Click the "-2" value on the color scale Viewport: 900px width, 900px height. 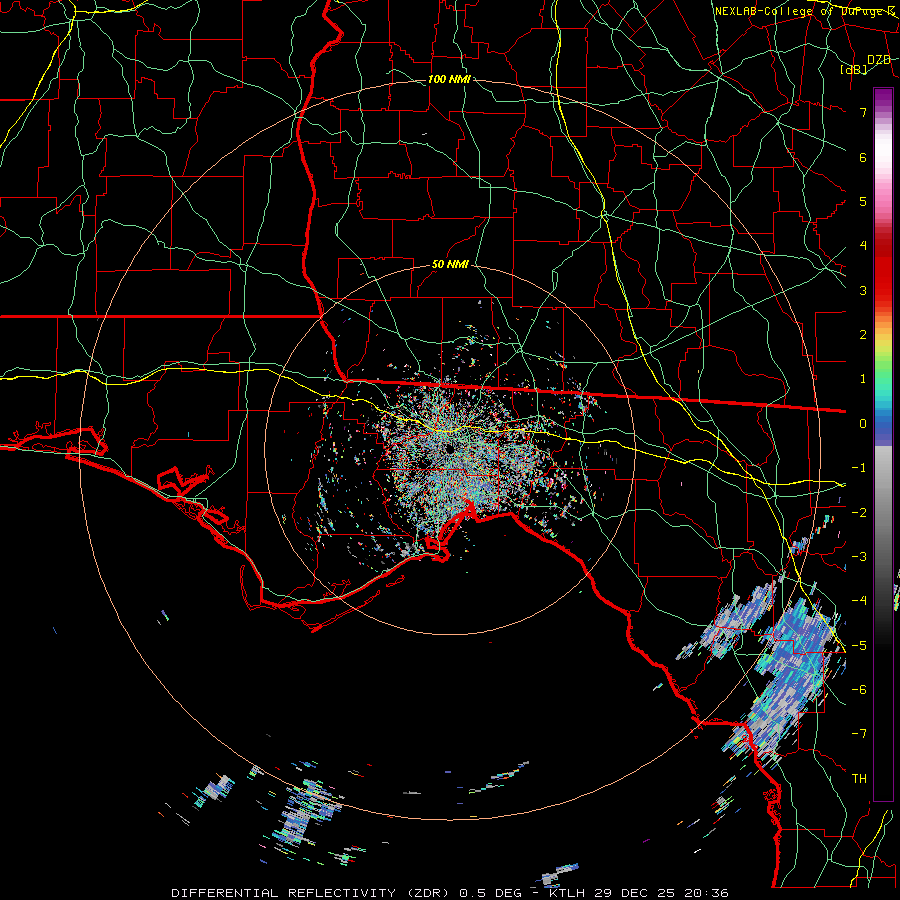pyautogui.click(x=859, y=513)
